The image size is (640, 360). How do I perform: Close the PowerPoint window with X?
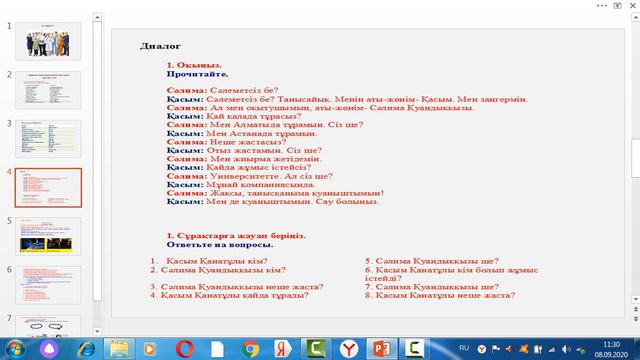click(633, 6)
